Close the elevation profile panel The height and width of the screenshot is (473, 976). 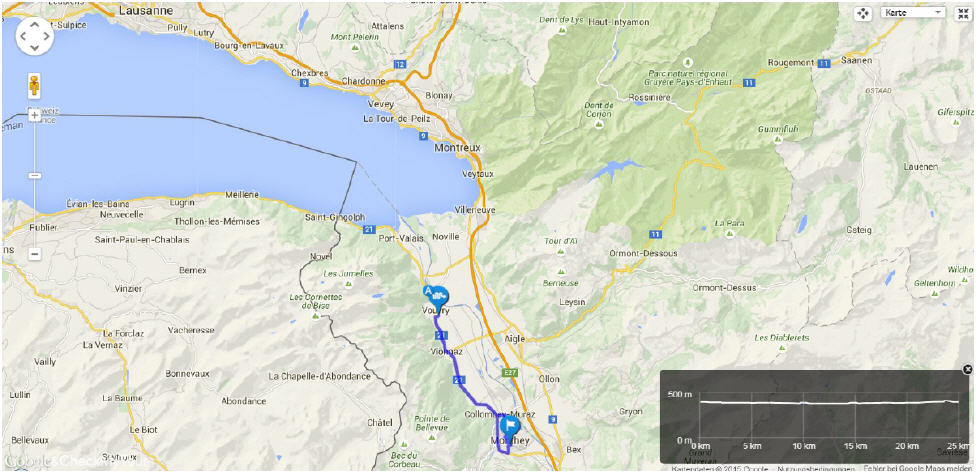pyautogui.click(x=967, y=370)
